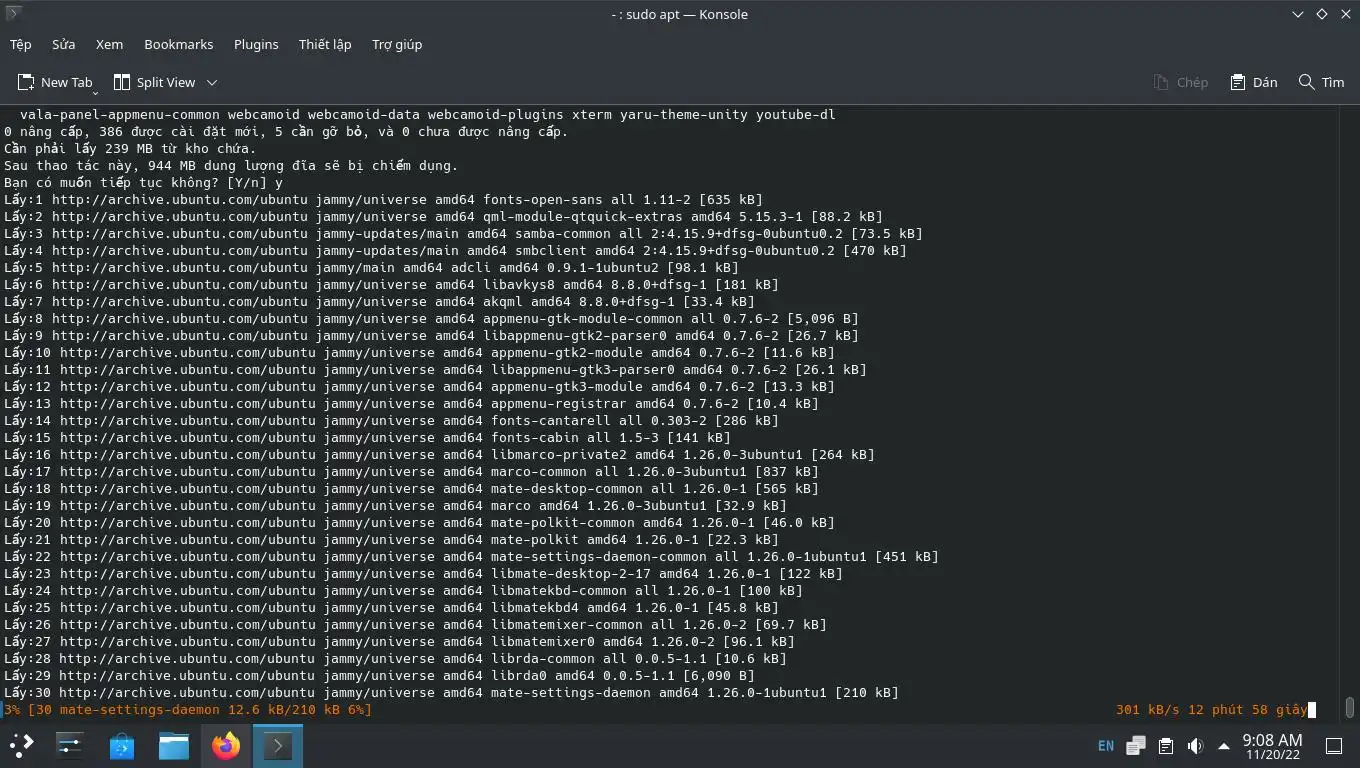Click the show desktop button

(1333, 745)
